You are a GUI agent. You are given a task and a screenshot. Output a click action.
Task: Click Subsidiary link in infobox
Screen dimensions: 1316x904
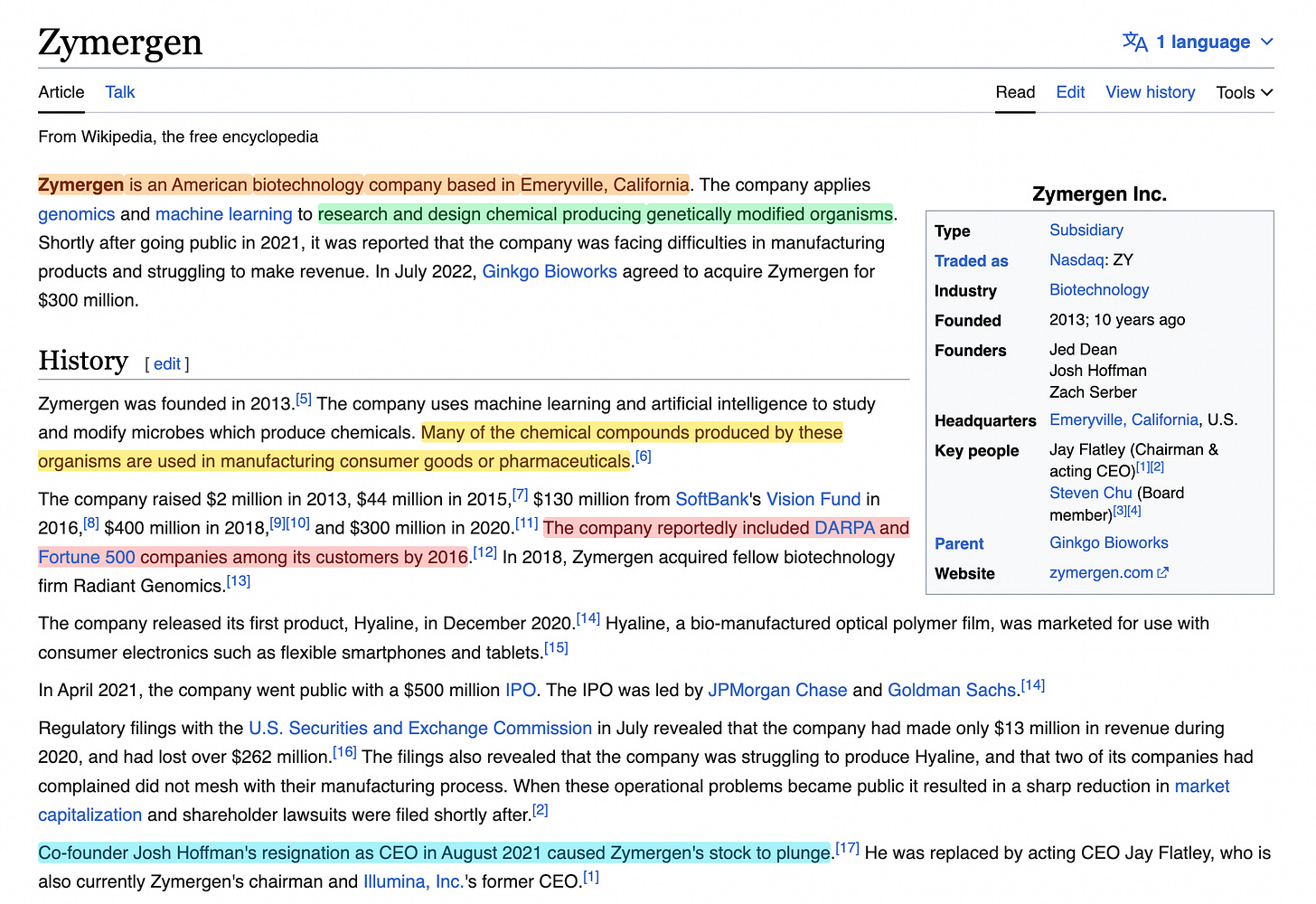(x=1086, y=231)
